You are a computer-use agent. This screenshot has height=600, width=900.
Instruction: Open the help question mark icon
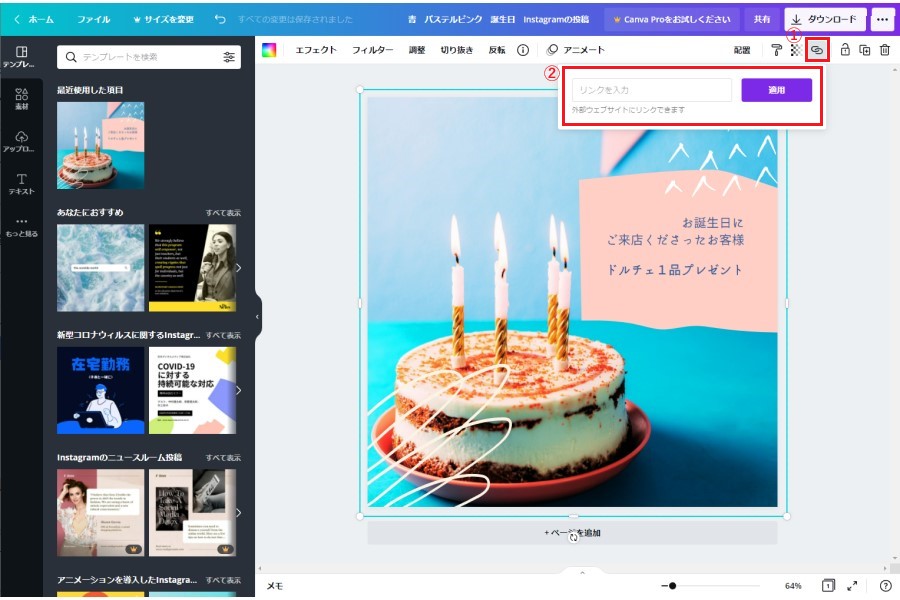coord(885,586)
